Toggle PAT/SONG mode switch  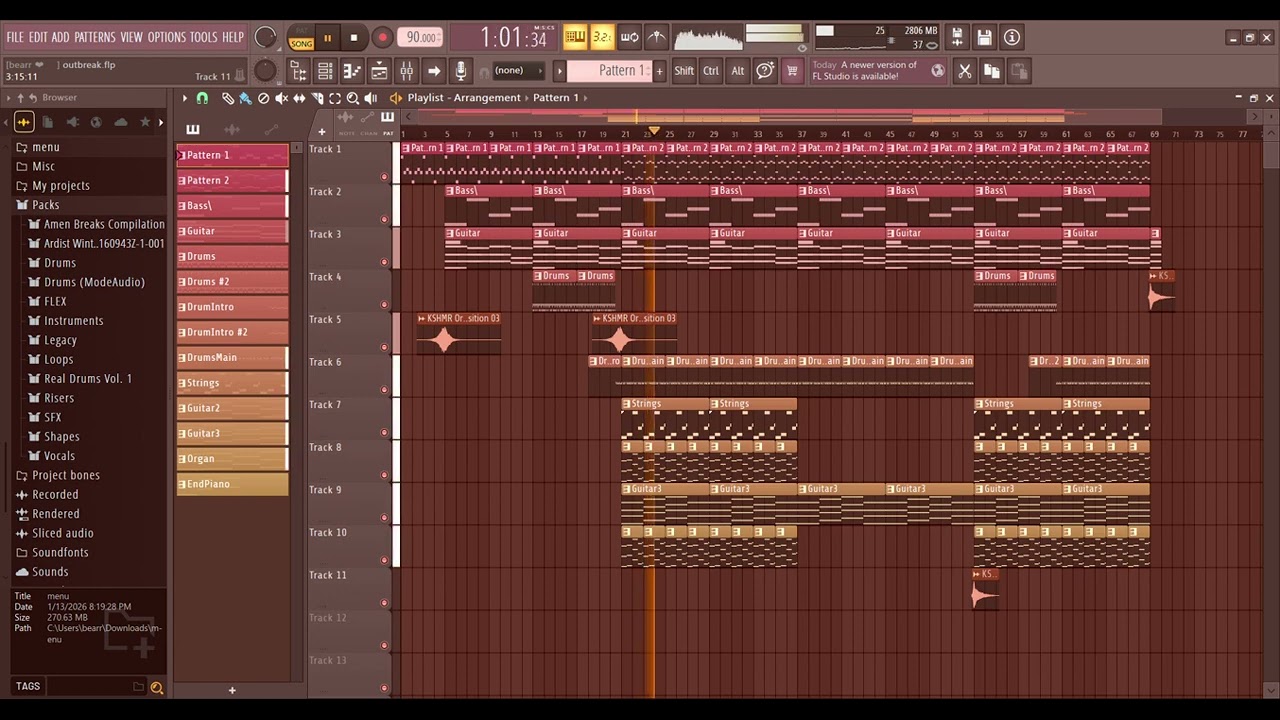tap(301, 38)
